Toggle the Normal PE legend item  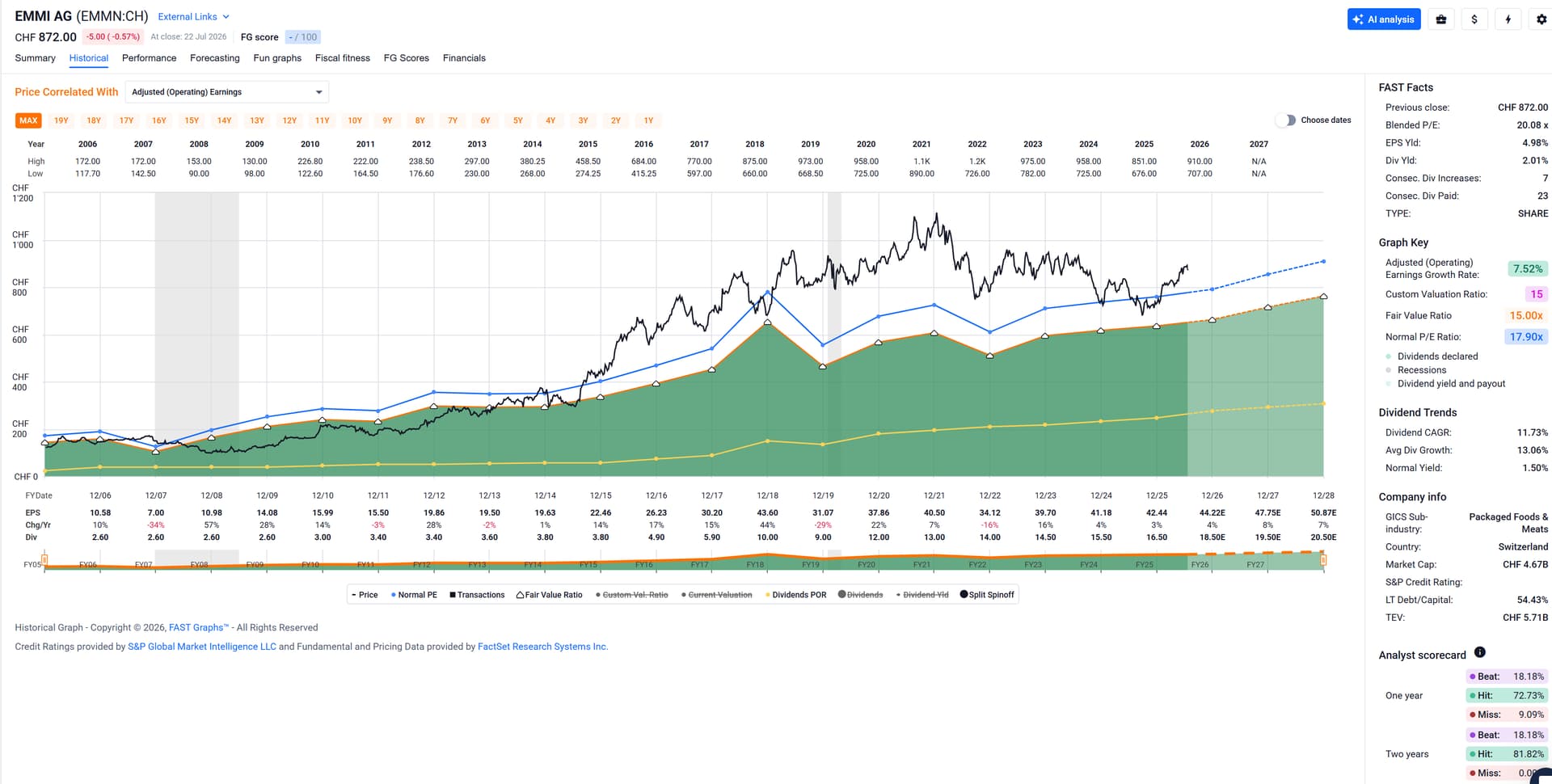click(x=414, y=595)
